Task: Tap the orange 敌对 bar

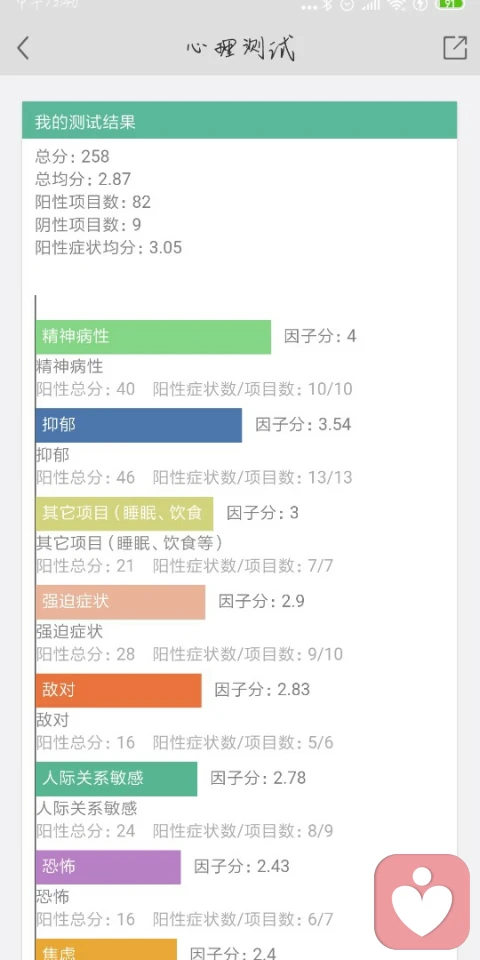Action: tap(119, 690)
